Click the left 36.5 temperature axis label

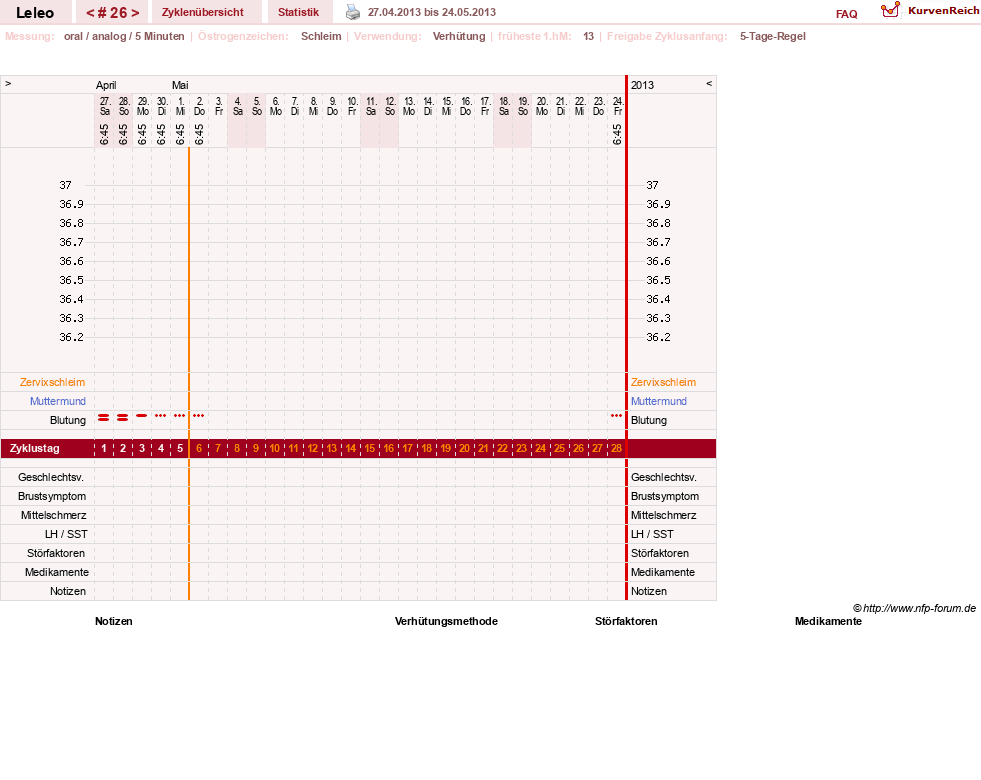click(x=71, y=280)
